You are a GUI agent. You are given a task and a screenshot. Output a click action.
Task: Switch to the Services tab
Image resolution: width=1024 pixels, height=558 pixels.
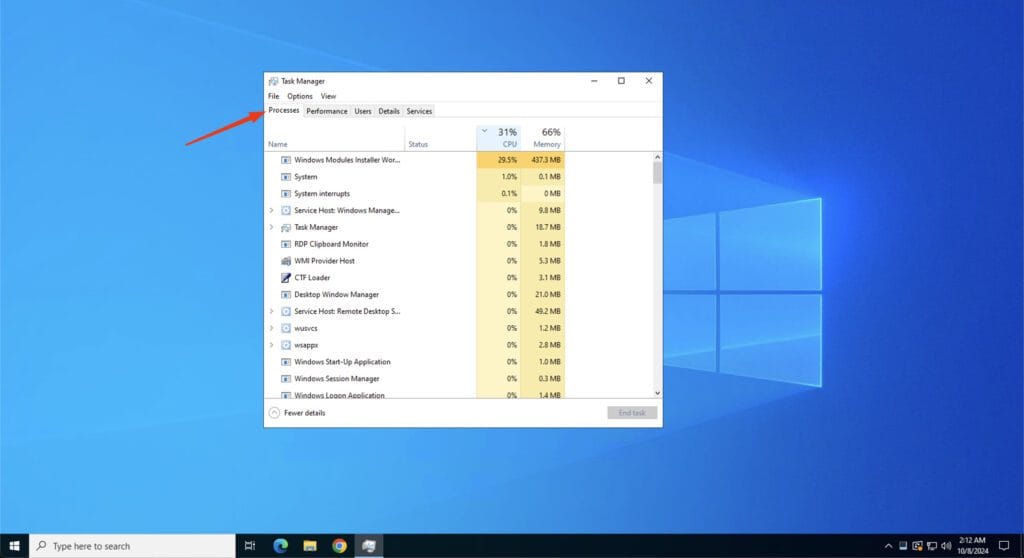(x=419, y=111)
